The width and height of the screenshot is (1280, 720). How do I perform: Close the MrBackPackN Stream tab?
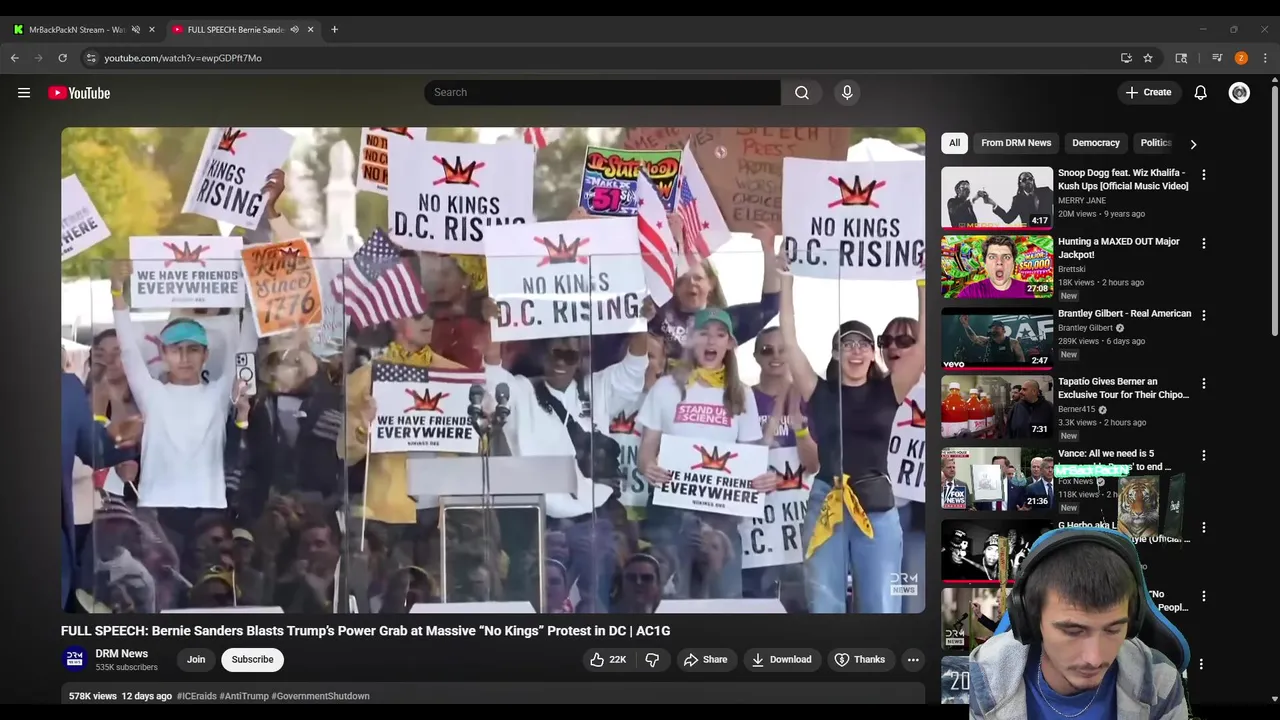pos(152,29)
